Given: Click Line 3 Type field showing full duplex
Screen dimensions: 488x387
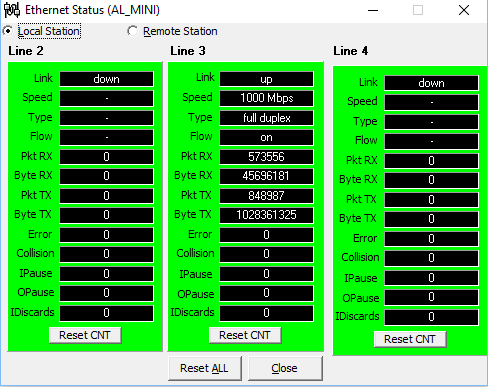Looking at the screenshot, I should [266, 118].
